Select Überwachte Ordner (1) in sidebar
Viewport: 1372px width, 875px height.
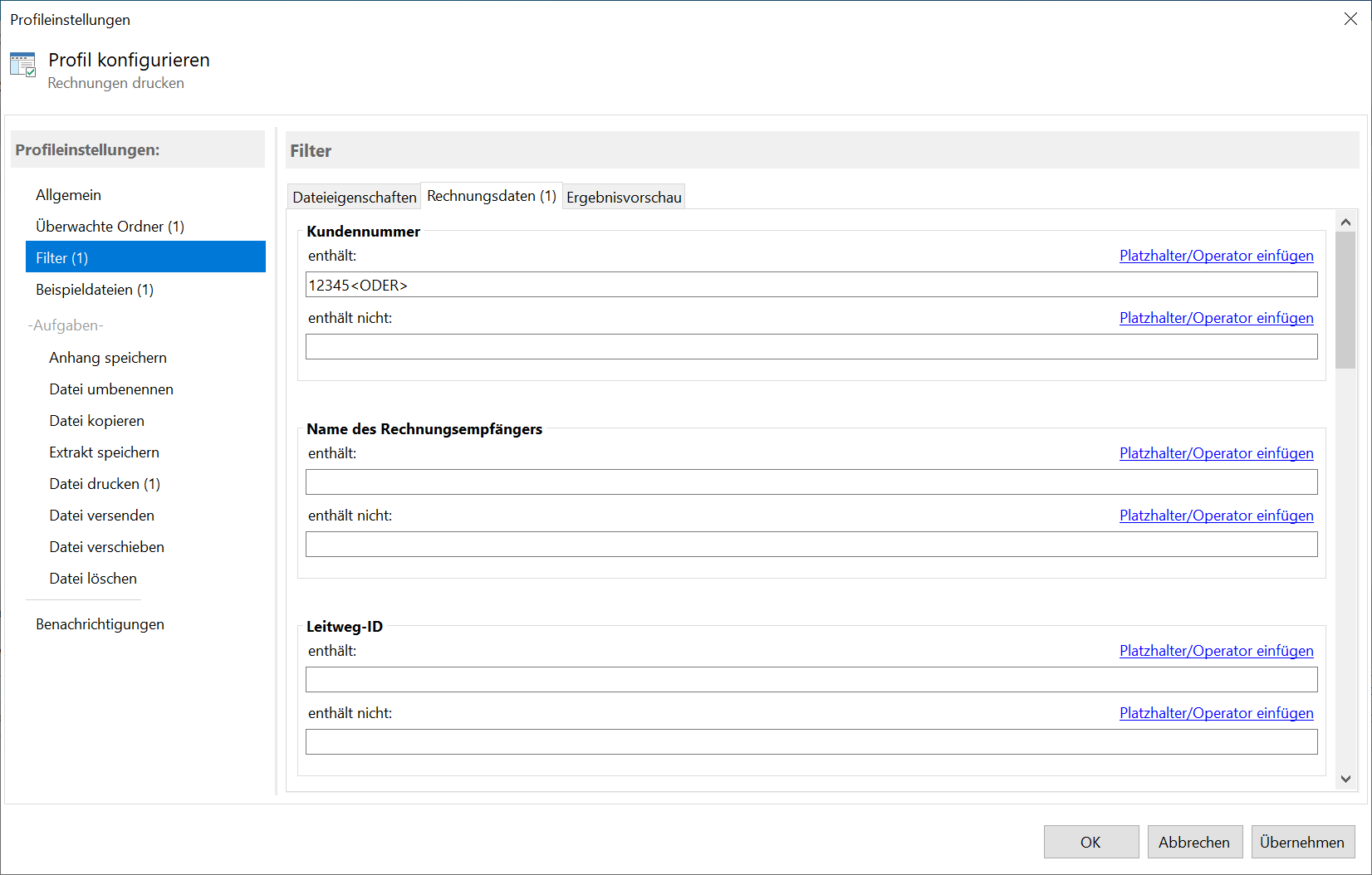(x=110, y=227)
